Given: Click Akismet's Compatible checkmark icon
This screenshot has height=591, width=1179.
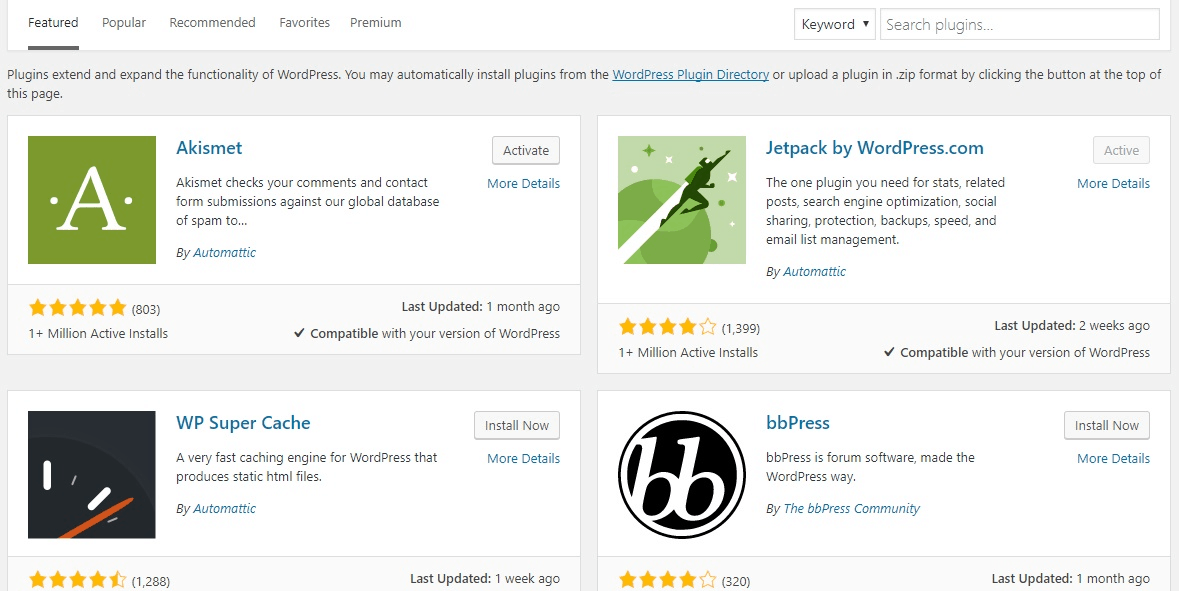Looking at the screenshot, I should coord(299,333).
